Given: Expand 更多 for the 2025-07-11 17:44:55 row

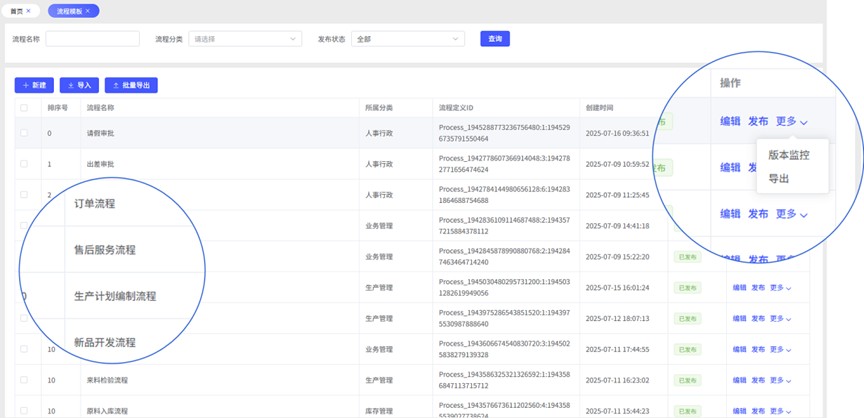Looking at the screenshot, I should click(x=780, y=349).
